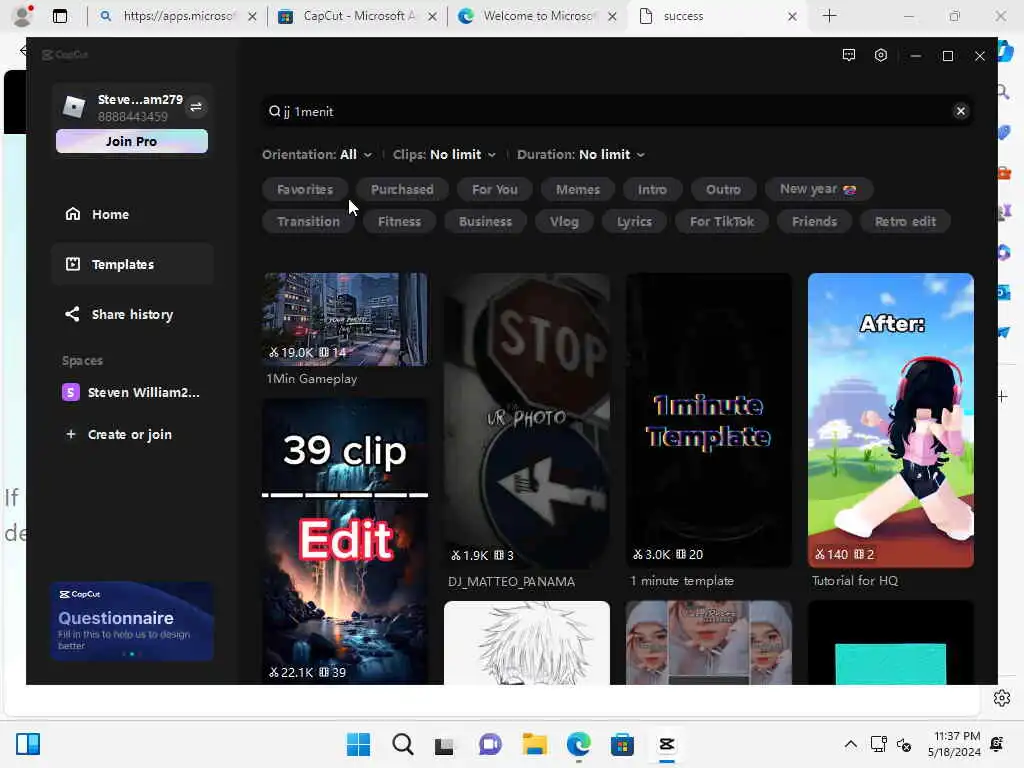Open the Widgets panel icon
This screenshot has width=1024, height=768.
28,744
